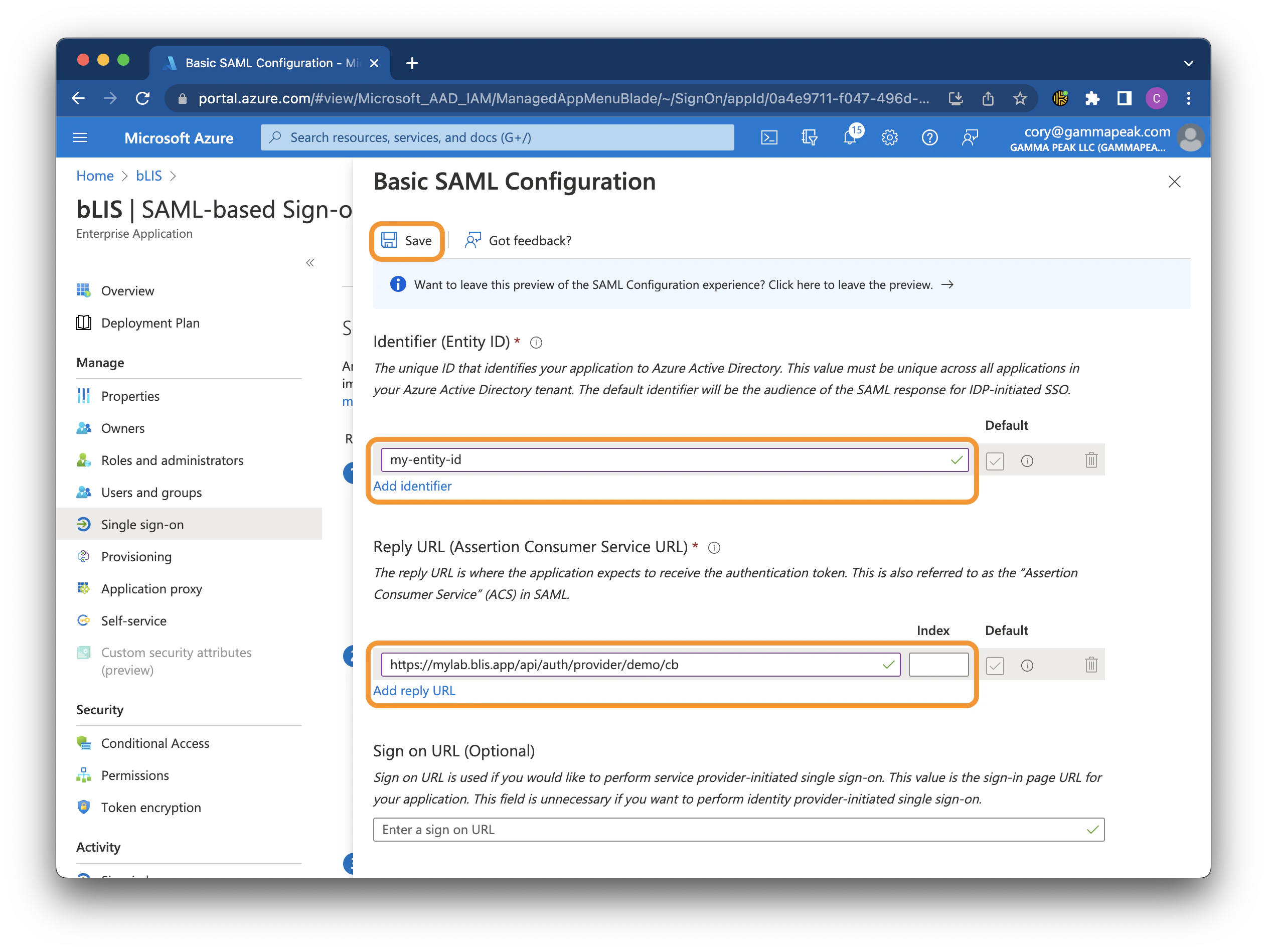Image resolution: width=1267 pixels, height=952 pixels.
Task: Open Azure help and support icon
Action: click(929, 137)
